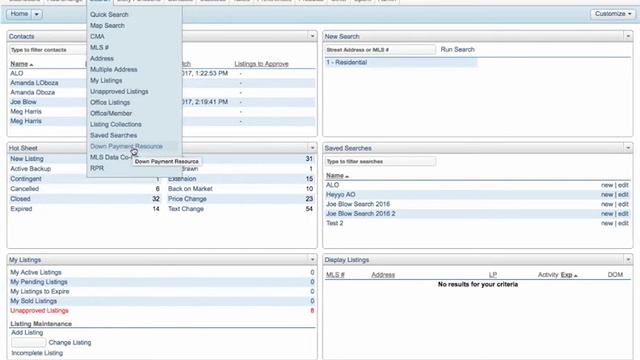Open the Hot Sheet panel dropdown arrow
This screenshot has width=640, height=360.
pyautogui.click(x=312, y=148)
